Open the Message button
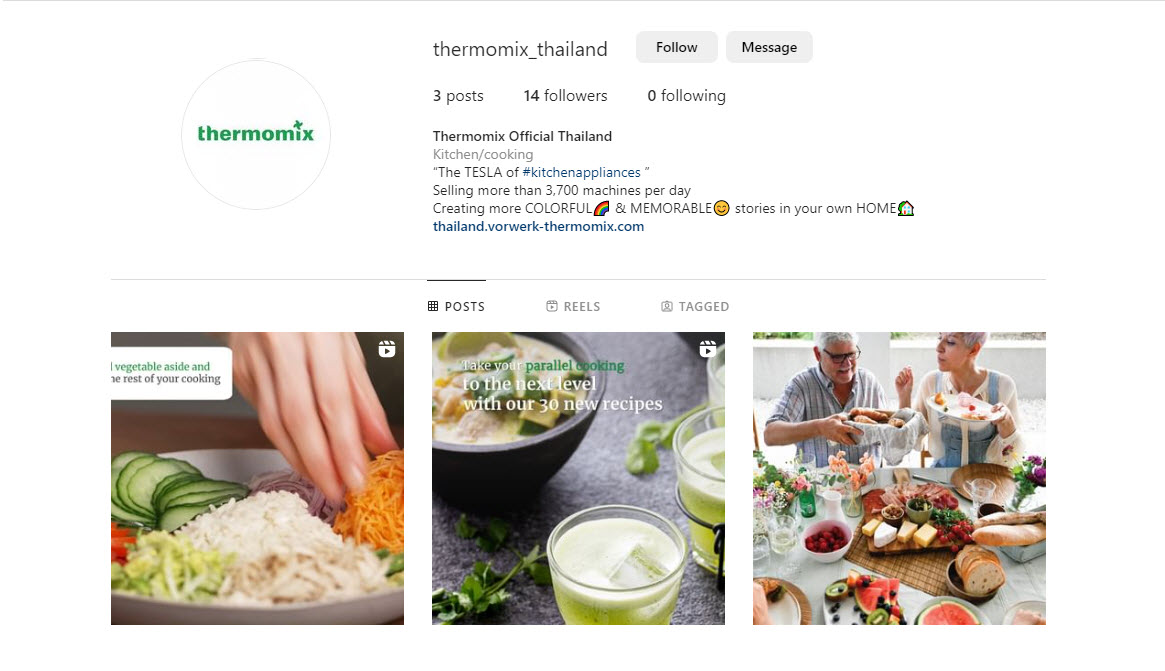This screenshot has height=671, width=1165. pyautogui.click(x=769, y=48)
